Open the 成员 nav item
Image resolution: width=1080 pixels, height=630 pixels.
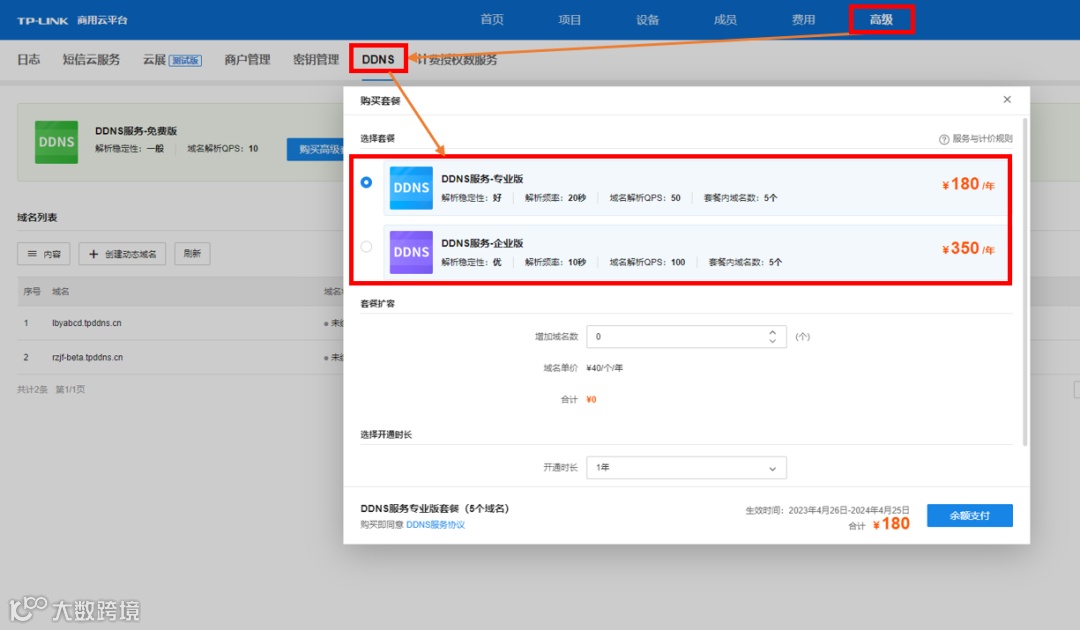coord(725,20)
